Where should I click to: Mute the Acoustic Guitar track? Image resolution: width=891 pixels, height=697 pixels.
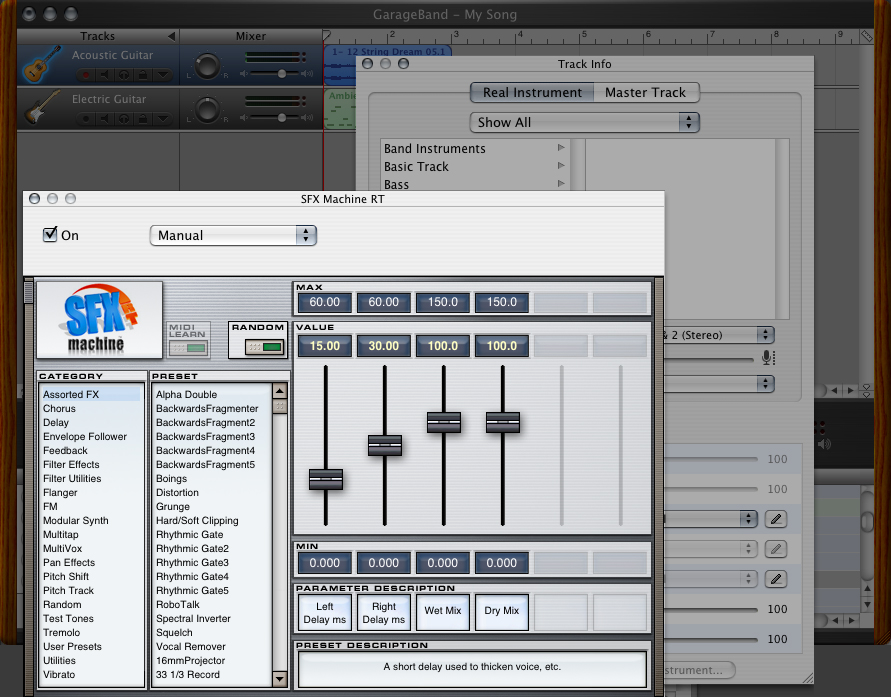[x=105, y=75]
